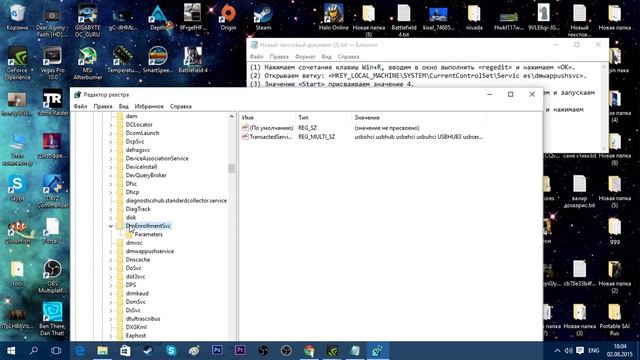Open Vegas Pro 10.0 desktop shortcut
The width and height of the screenshot is (640, 360).
(52, 63)
